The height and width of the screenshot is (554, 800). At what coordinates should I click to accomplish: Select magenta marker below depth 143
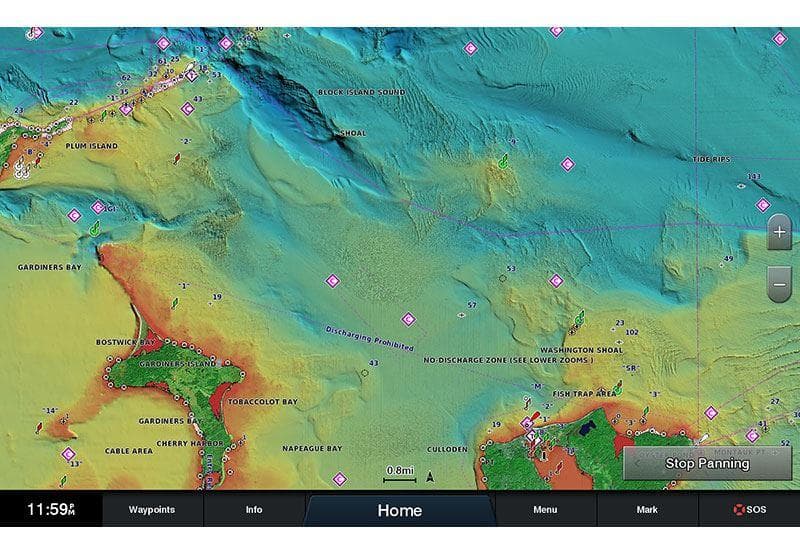click(x=763, y=205)
